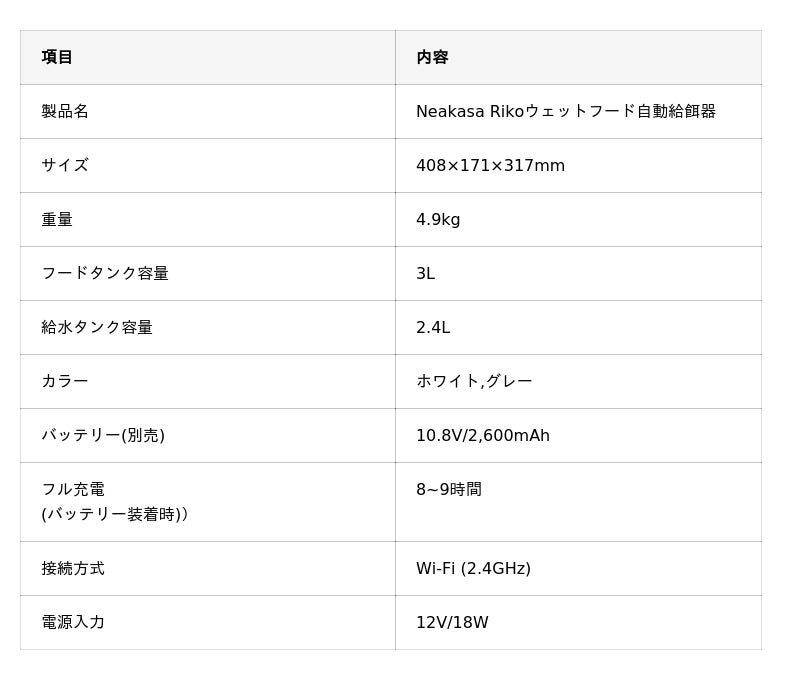Select the 重量 row label
Screen dimensions: 800x680
(x=57, y=219)
